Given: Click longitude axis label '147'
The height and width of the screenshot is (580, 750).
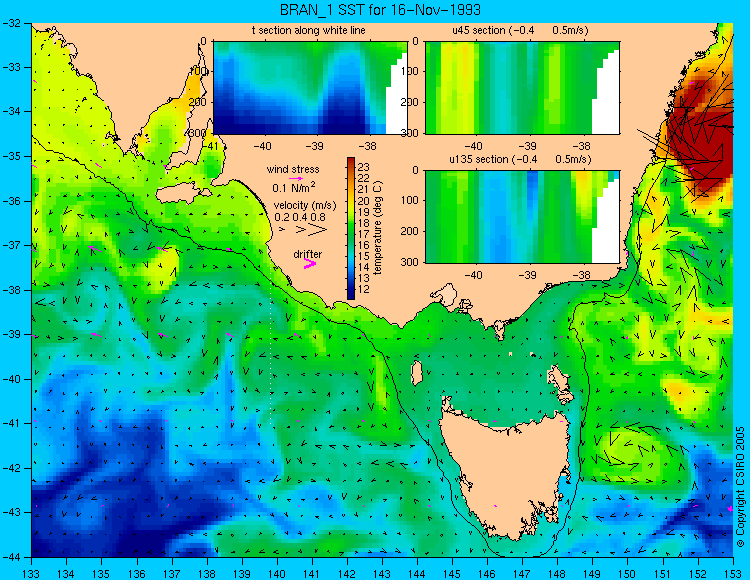Looking at the screenshot, I should pos(522,574).
